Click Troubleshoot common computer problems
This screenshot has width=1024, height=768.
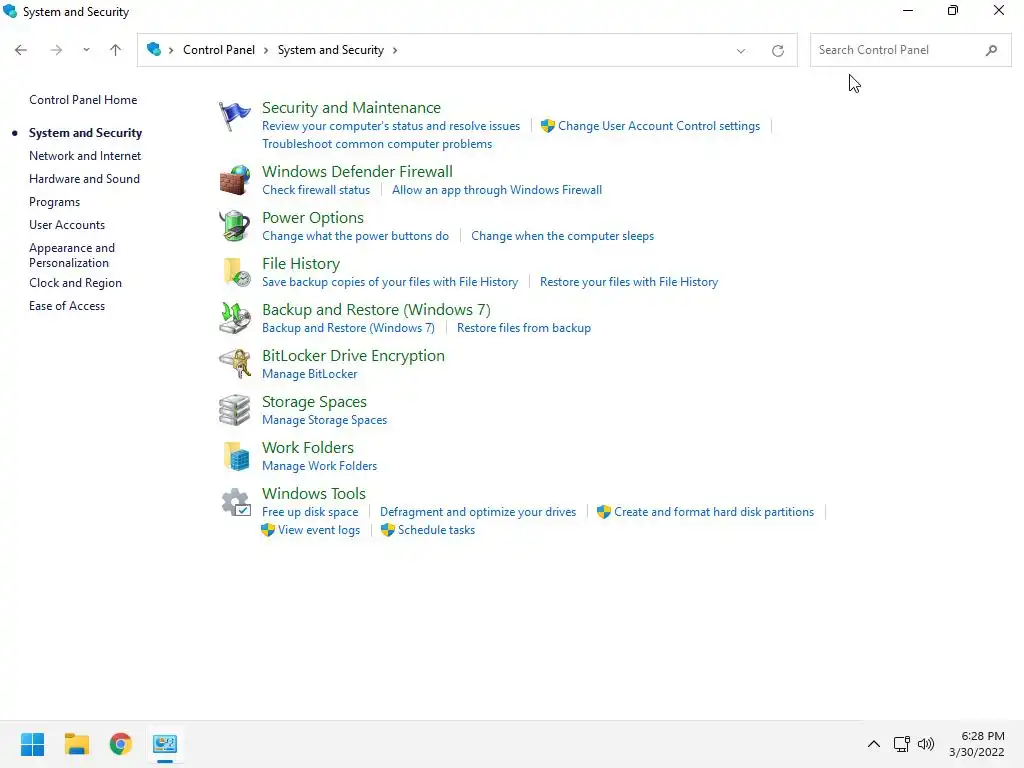[377, 144]
